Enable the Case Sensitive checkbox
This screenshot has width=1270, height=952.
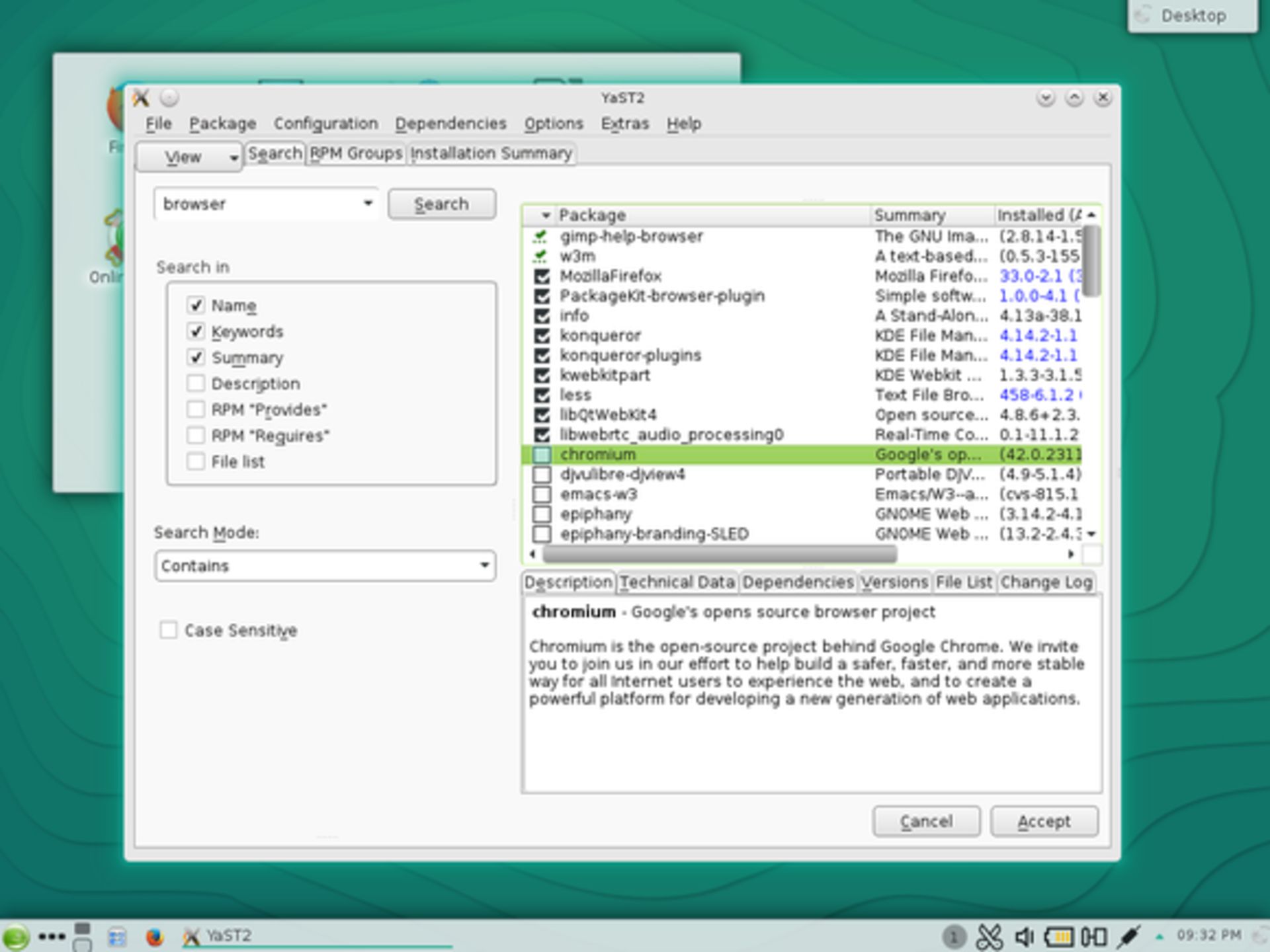[169, 630]
